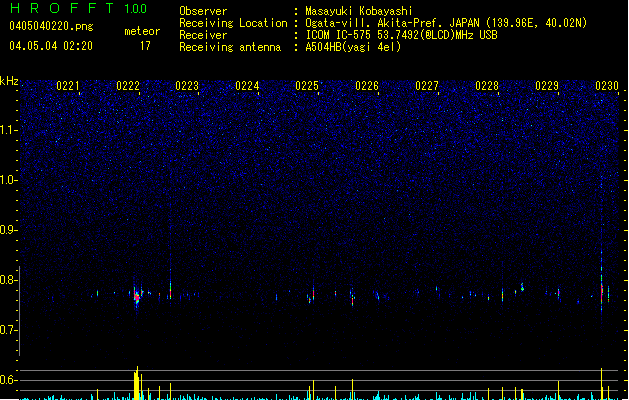Click the 0223 time marker
This screenshot has height=400, width=629.
[187, 86]
